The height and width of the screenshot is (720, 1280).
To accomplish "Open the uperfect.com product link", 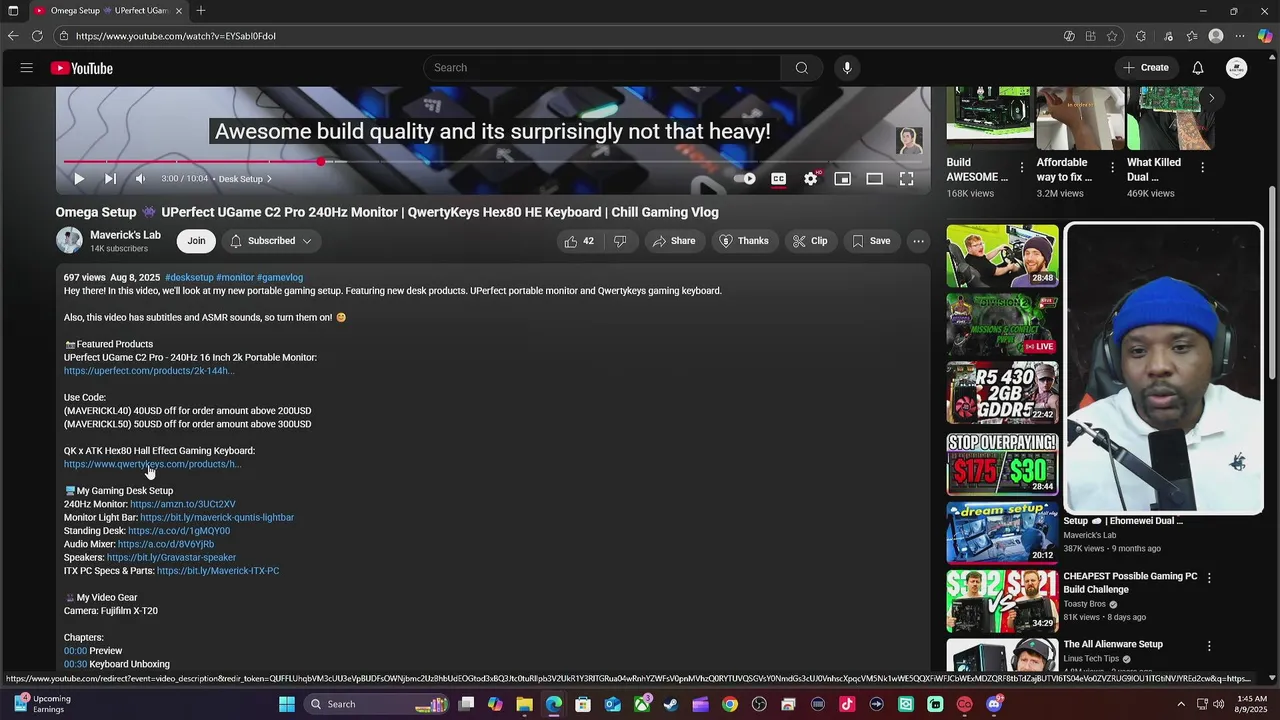I will click(149, 371).
